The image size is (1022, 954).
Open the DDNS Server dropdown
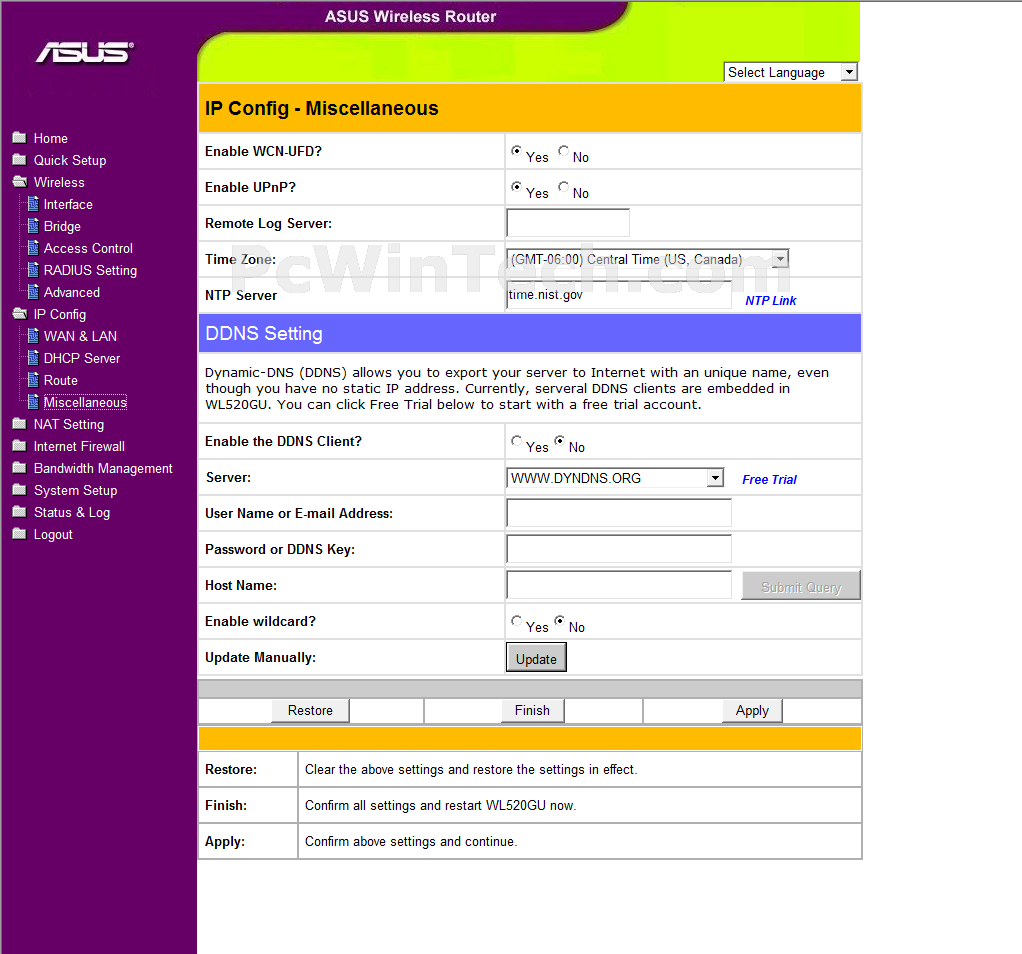coord(615,478)
